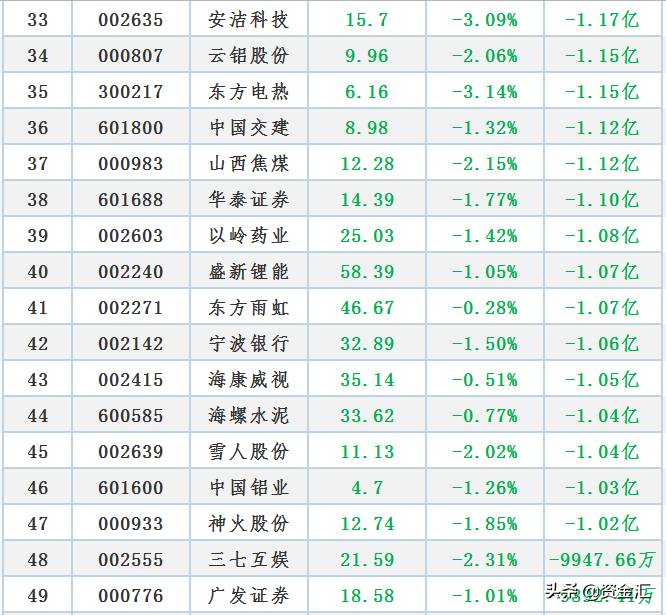The height and width of the screenshot is (615, 666).
Task: Select stock code 002240
Action: point(131,272)
